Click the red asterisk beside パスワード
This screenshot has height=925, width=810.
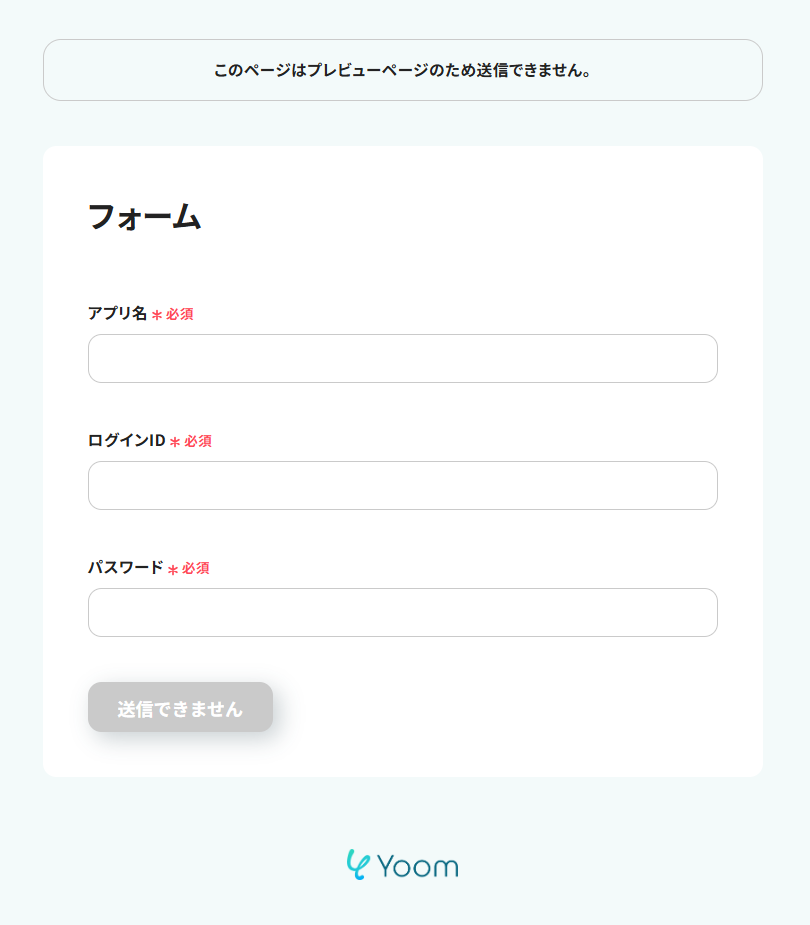(173, 569)
